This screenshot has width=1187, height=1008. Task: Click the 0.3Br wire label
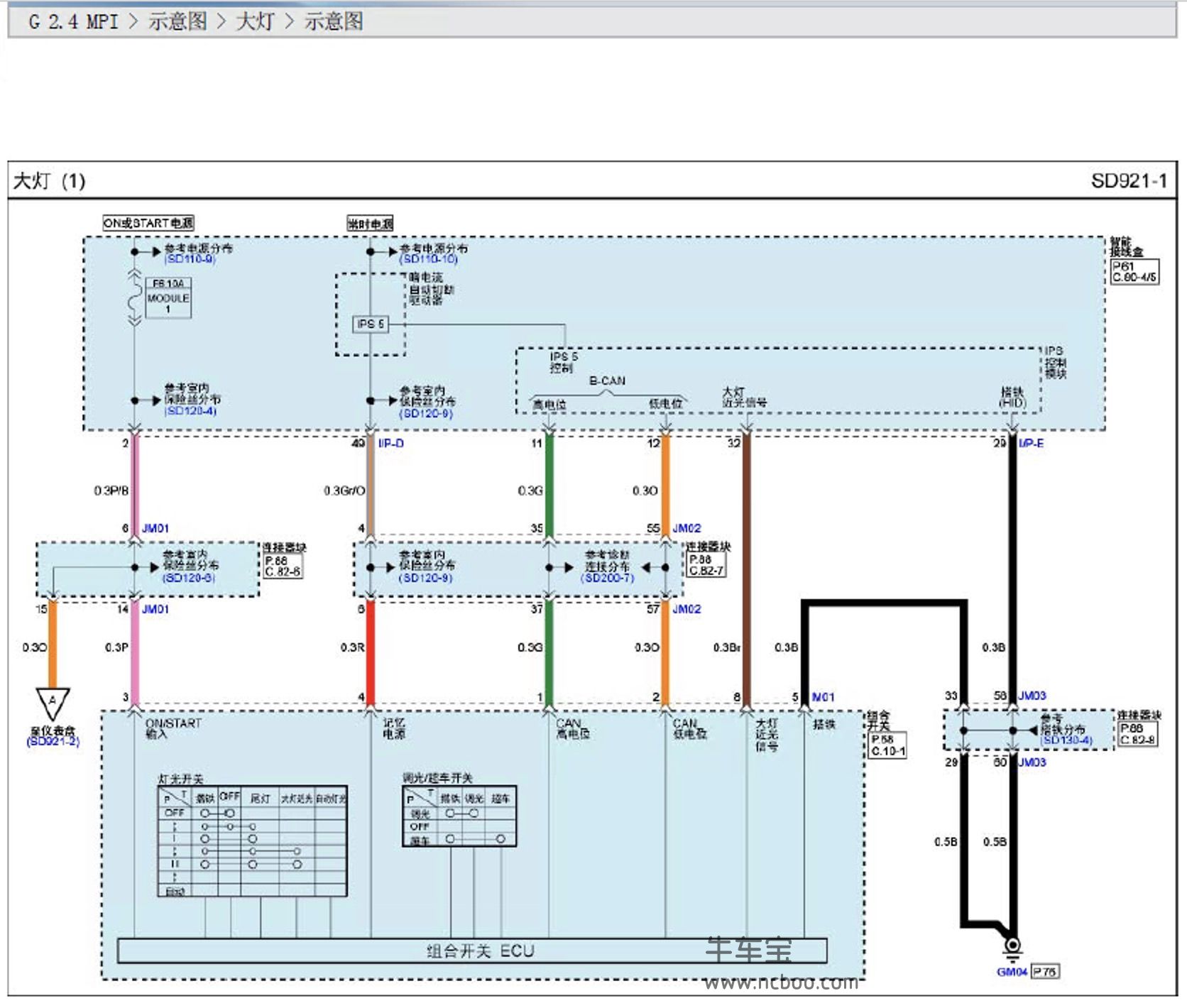pyautogui.click(x=727, y=647)
